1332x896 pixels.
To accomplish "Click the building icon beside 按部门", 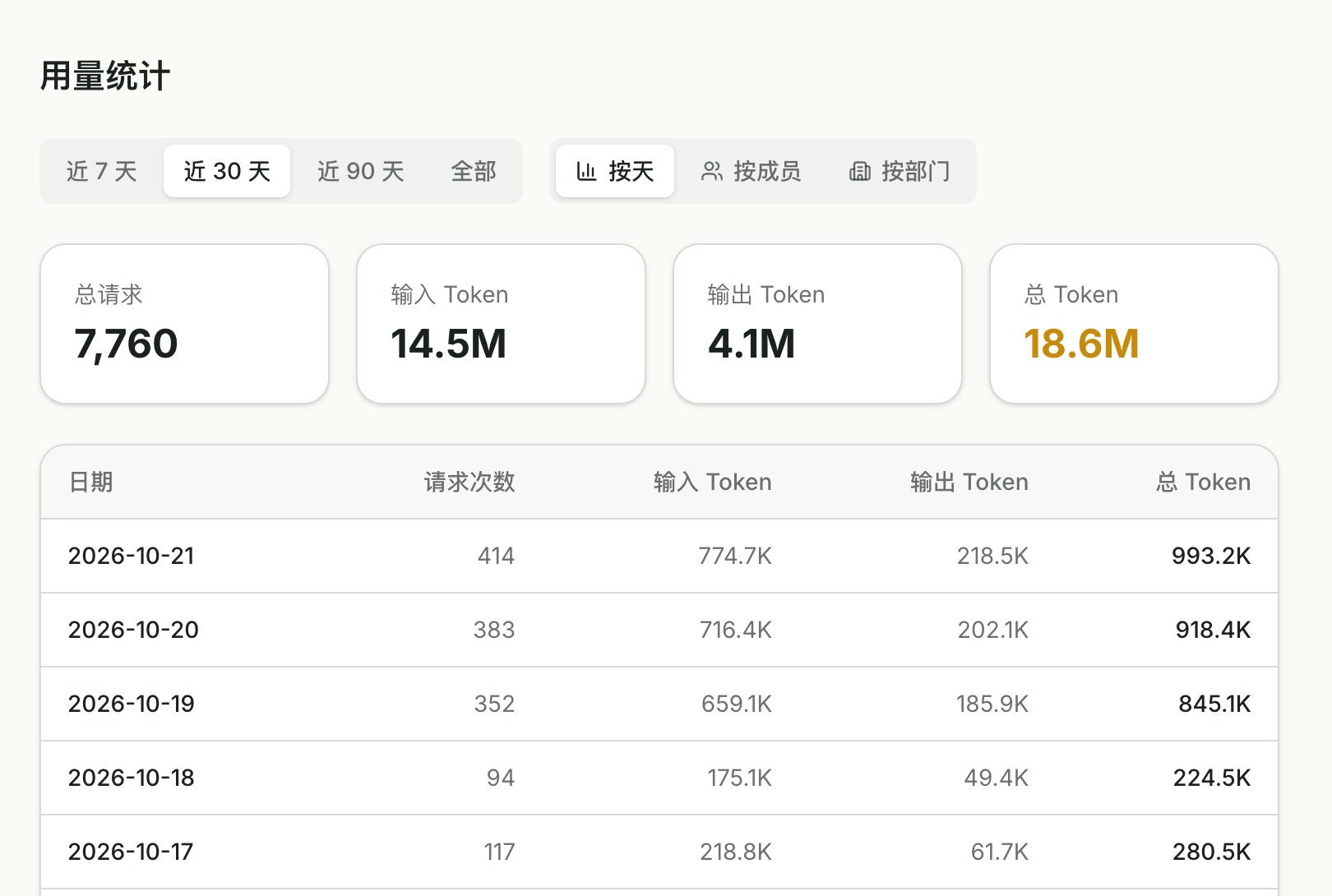I will (x=859, y=171).
